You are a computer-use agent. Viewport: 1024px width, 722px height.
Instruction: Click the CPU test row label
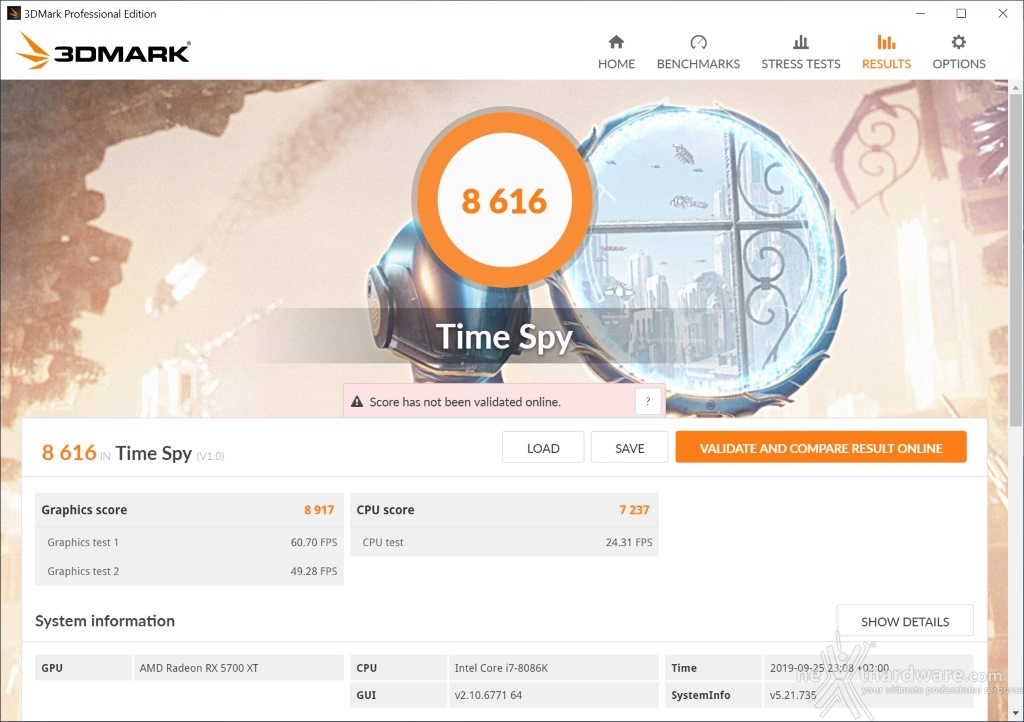pos(383,542)
